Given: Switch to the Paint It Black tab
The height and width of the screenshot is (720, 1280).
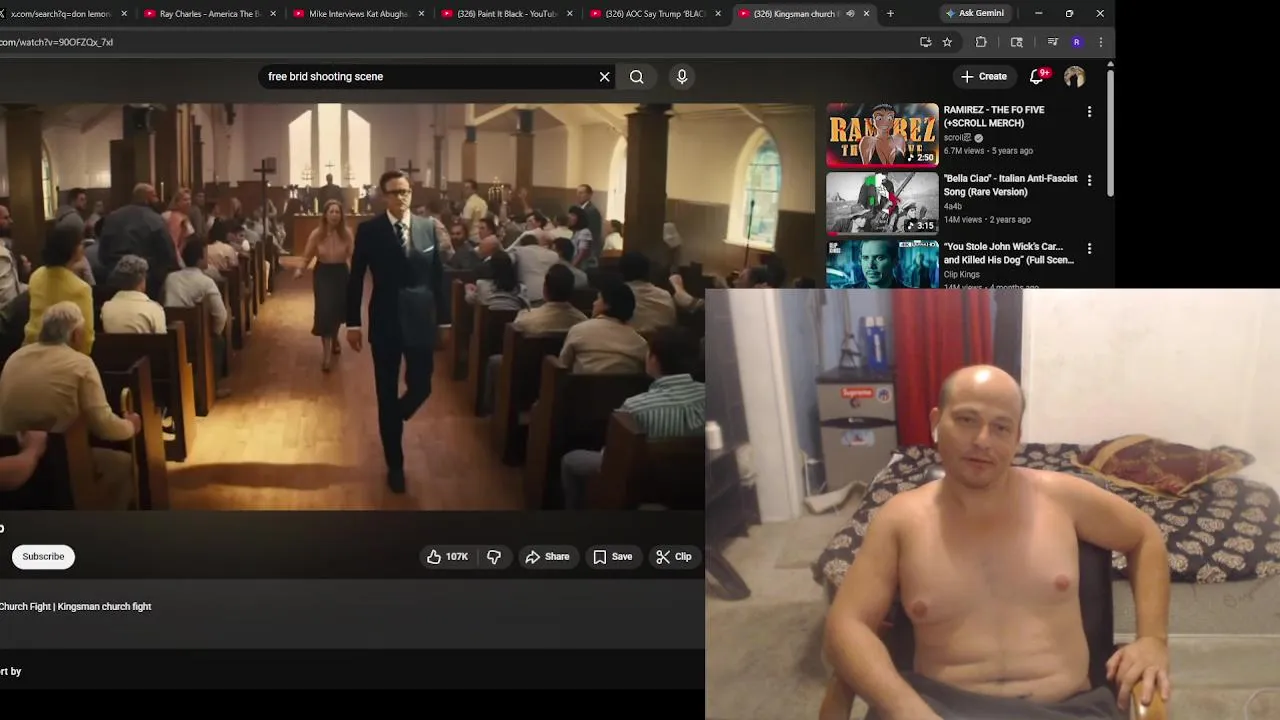Looking at the screenshot, I should click(506, 14).
